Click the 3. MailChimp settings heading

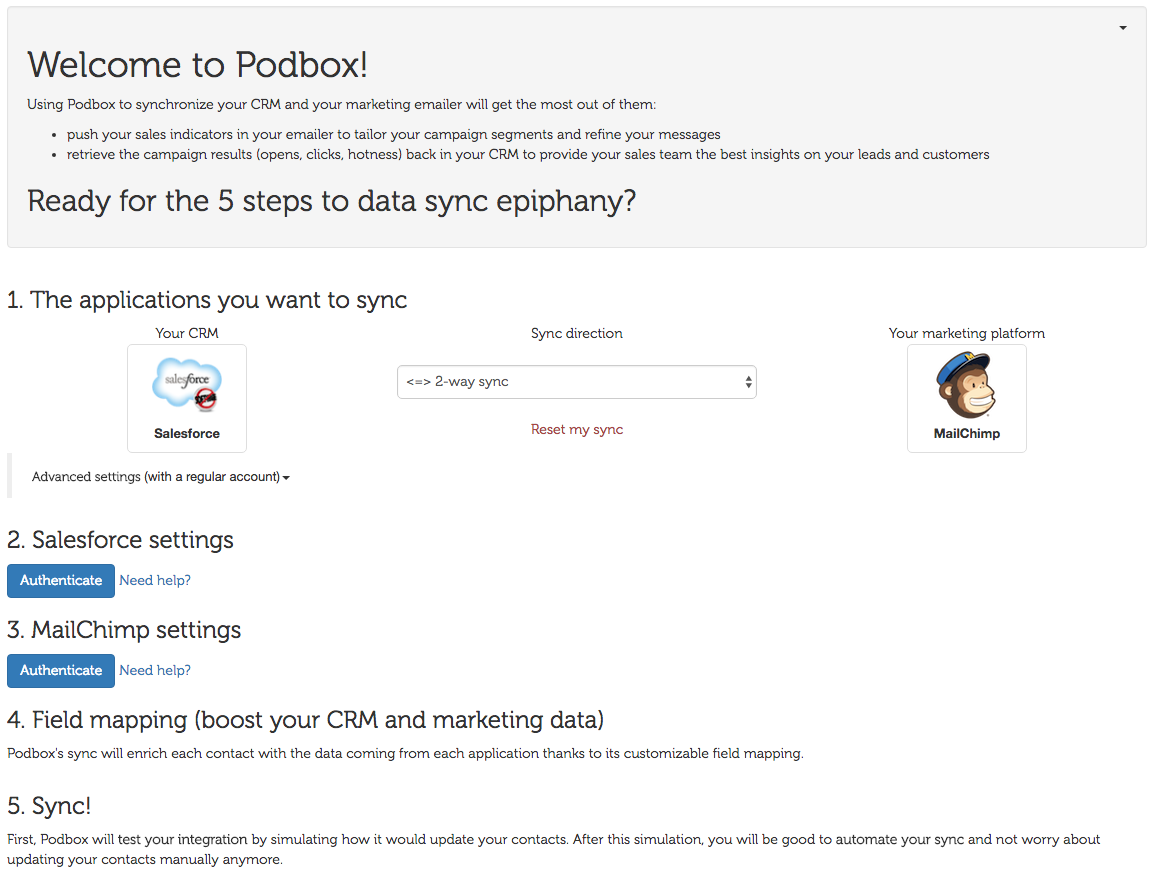click(x=124, y=630)
